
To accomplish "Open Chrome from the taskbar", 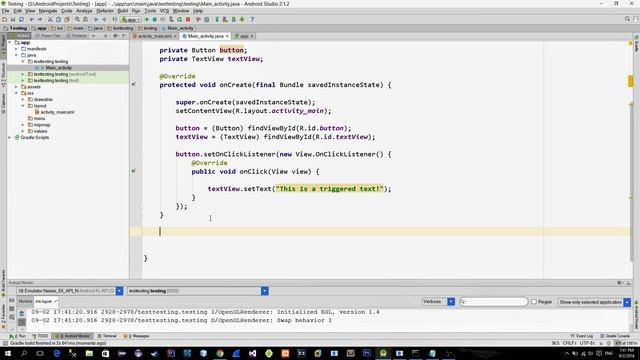I will pyautogui.click(x=220, y=353).
